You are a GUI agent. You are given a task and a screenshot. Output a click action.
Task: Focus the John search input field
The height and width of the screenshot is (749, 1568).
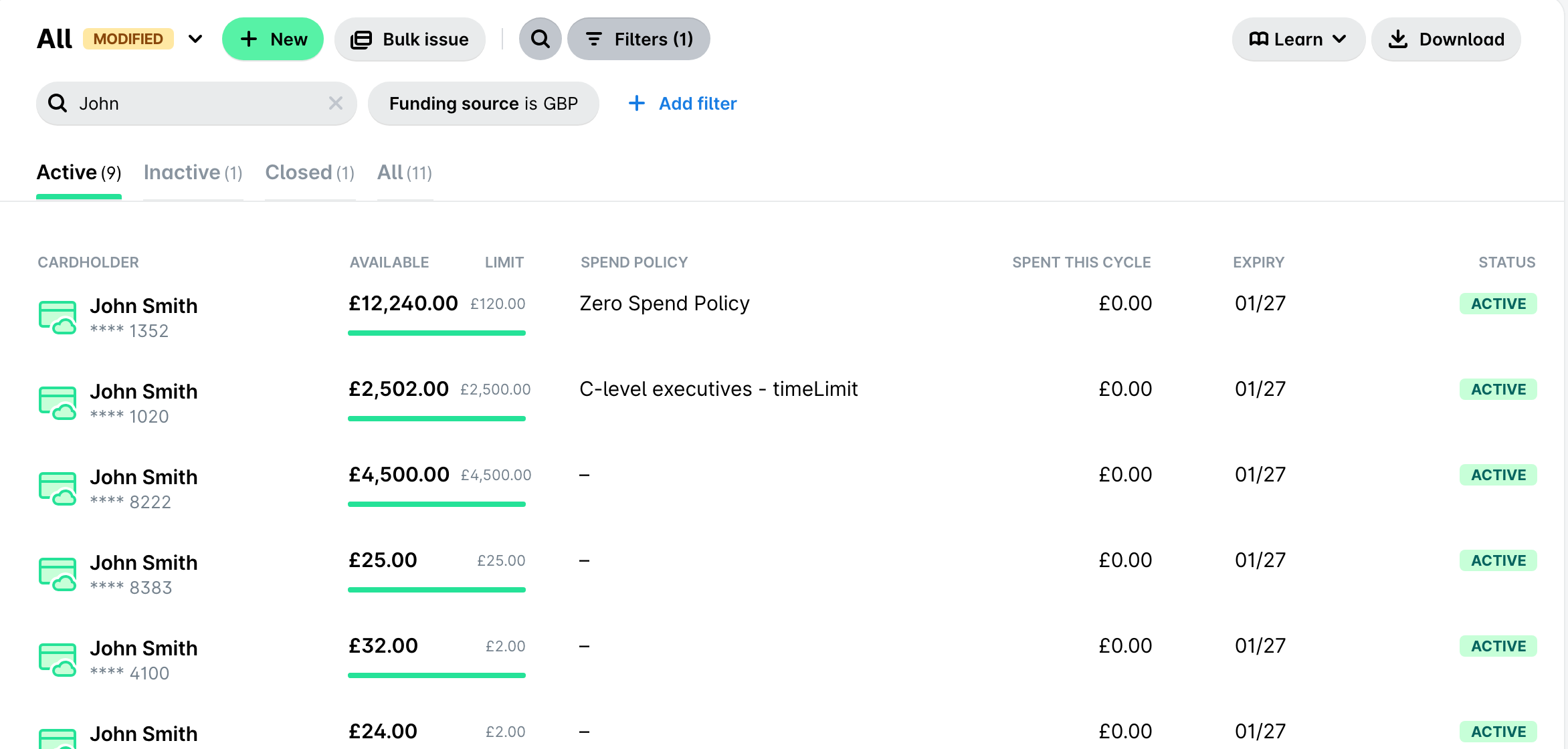tap(197, 104)
